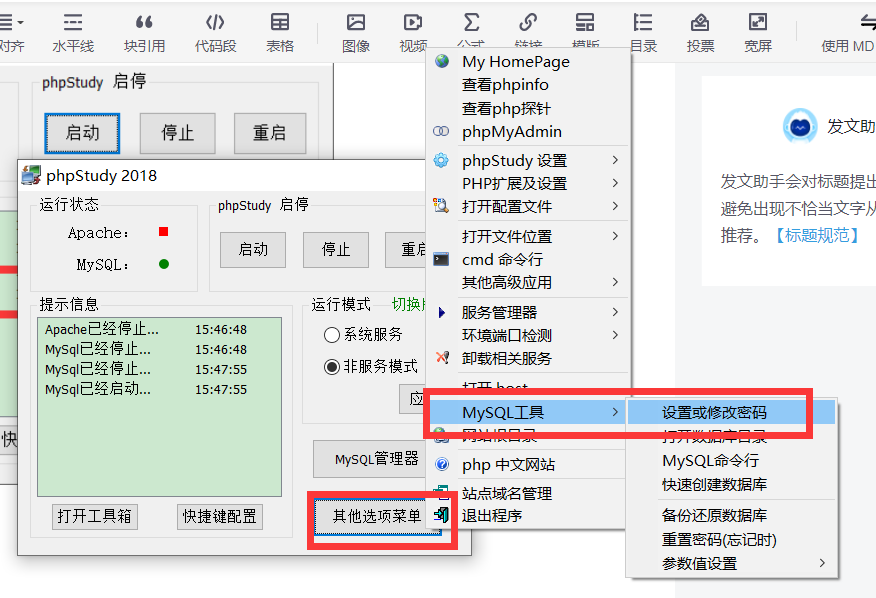Click 启动 button in phpStudy 2018 window
Screen dimensions: 876x598
click(x=253, y=250)
